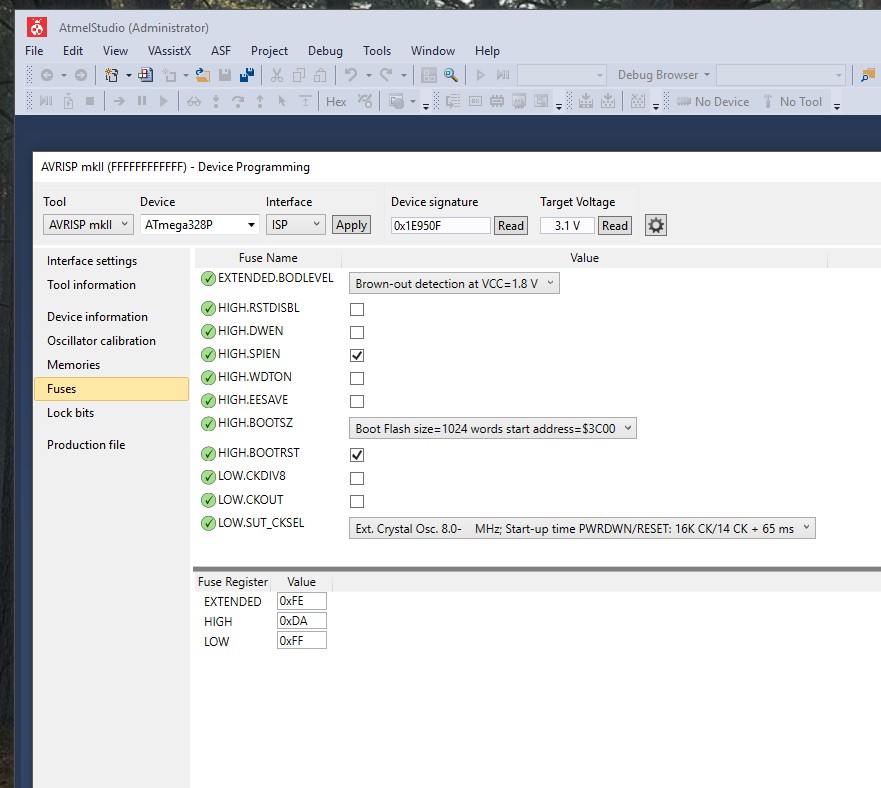
Task: Open the Device information page
Action: pyautogui.click(x=97, y=316)
